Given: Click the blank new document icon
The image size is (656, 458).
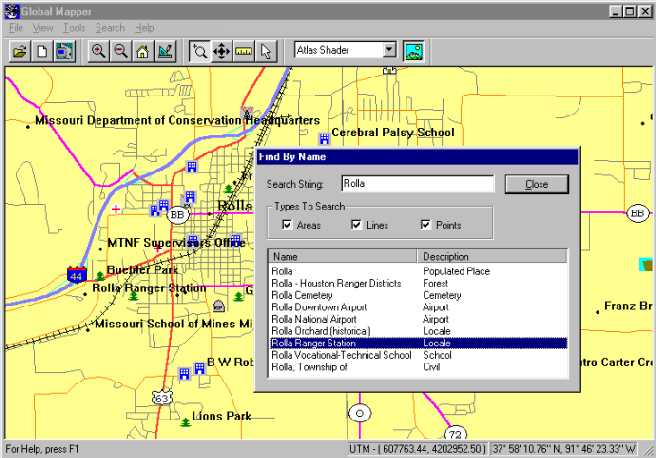Looking at the screenshot, I should coord(42,51).
